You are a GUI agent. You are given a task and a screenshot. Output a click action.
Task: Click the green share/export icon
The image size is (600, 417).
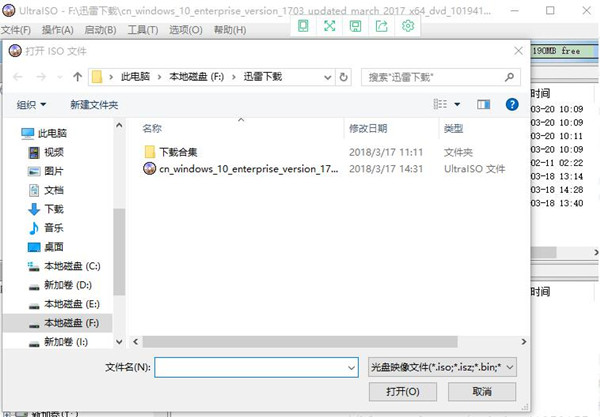point(382,26)
